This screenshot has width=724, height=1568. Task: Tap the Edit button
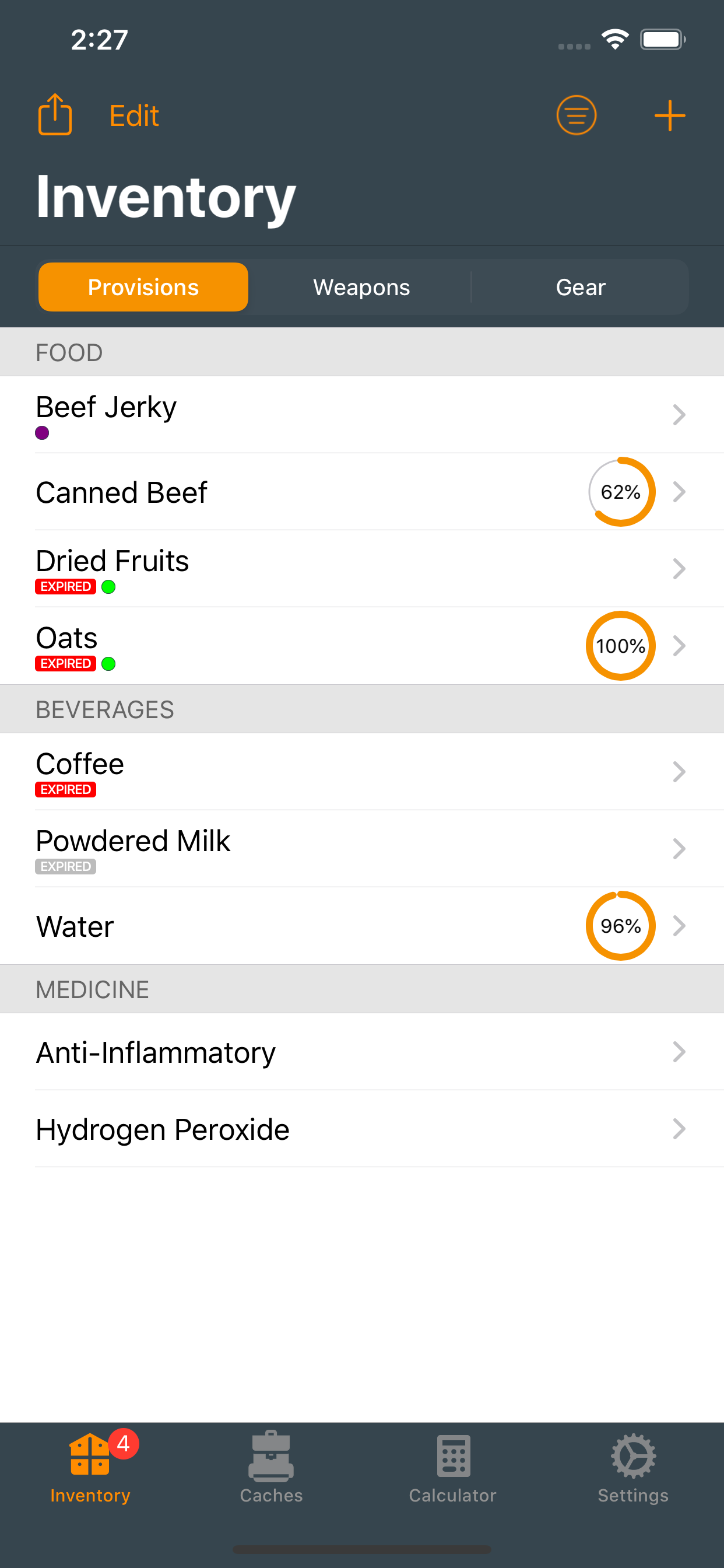[134, 115]
